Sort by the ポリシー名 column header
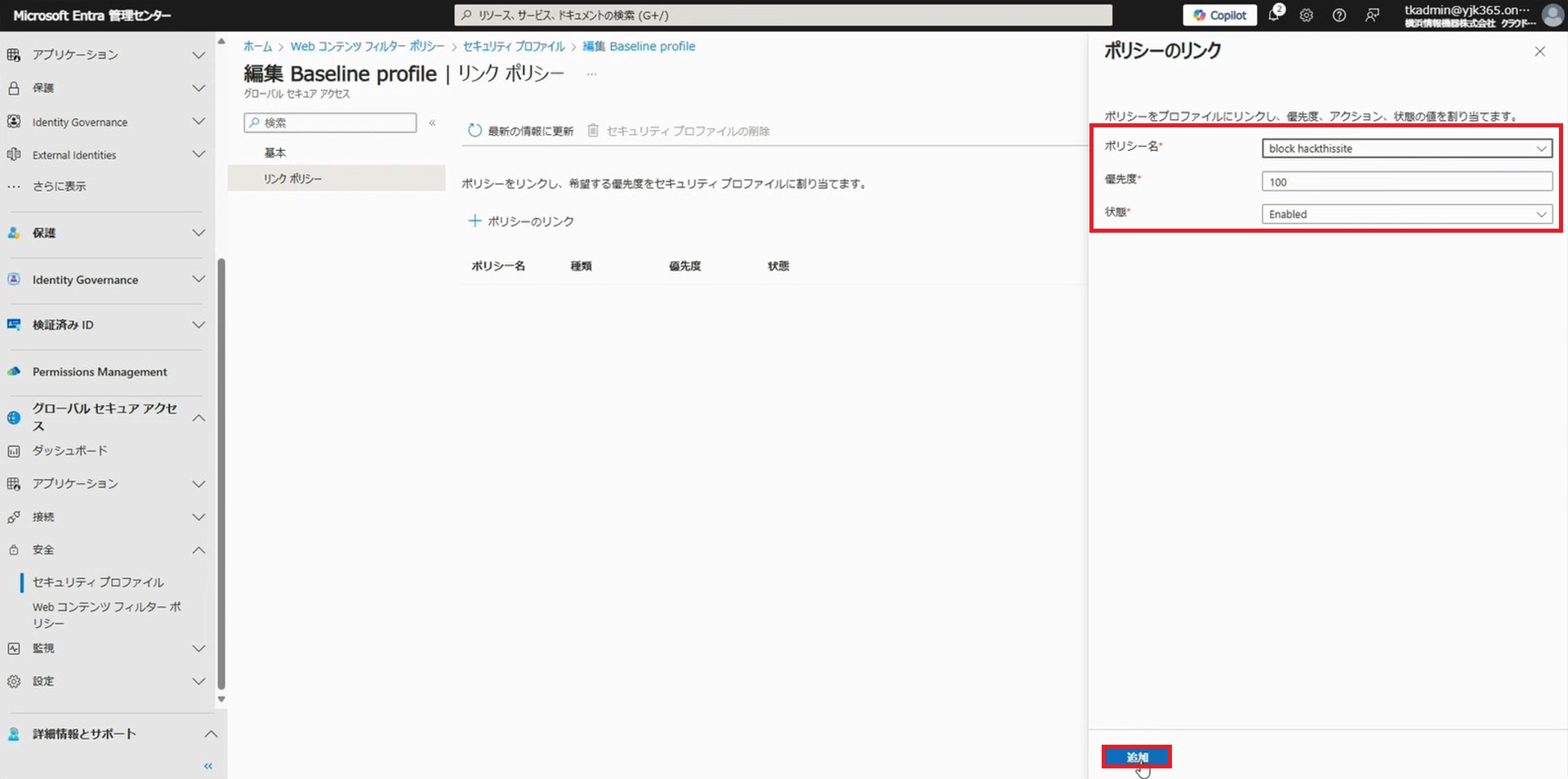The width and height of the screenshot is (1568, 779). tap(498, 266)
